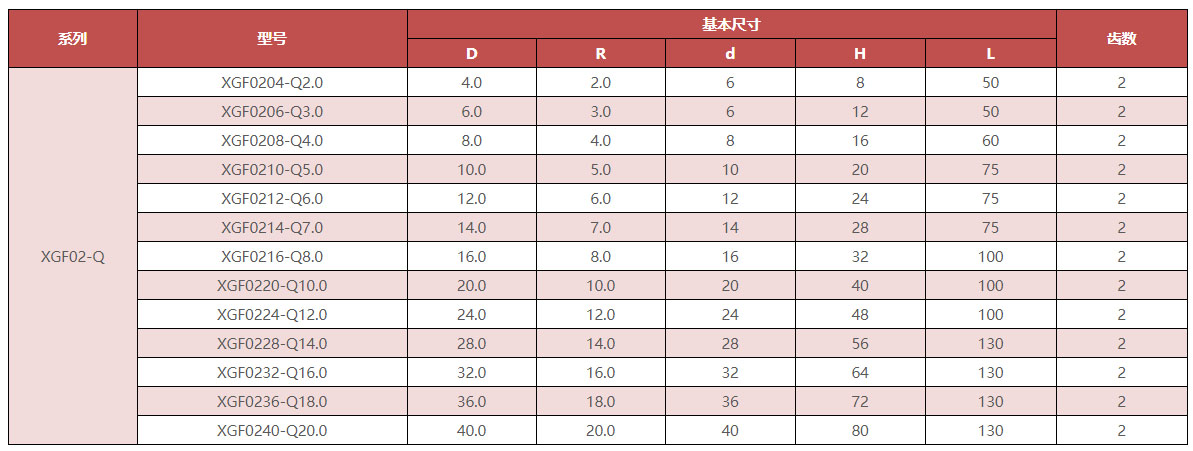This screenshot has width=1193, height=451.
Task: Select the D value 36.0 cell
Action: tap(472, 402)
